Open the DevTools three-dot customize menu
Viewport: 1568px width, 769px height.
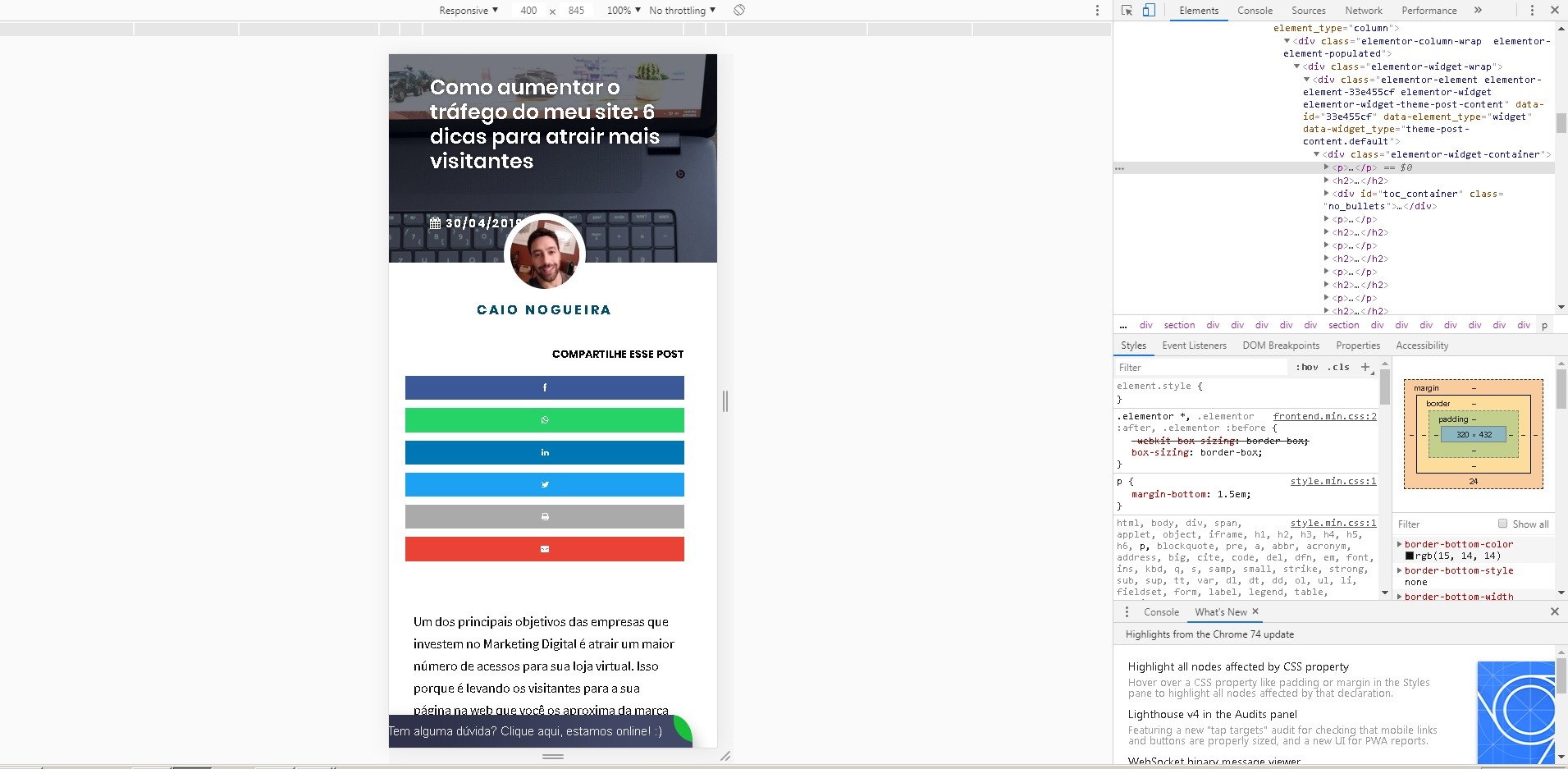(1531, 10)
